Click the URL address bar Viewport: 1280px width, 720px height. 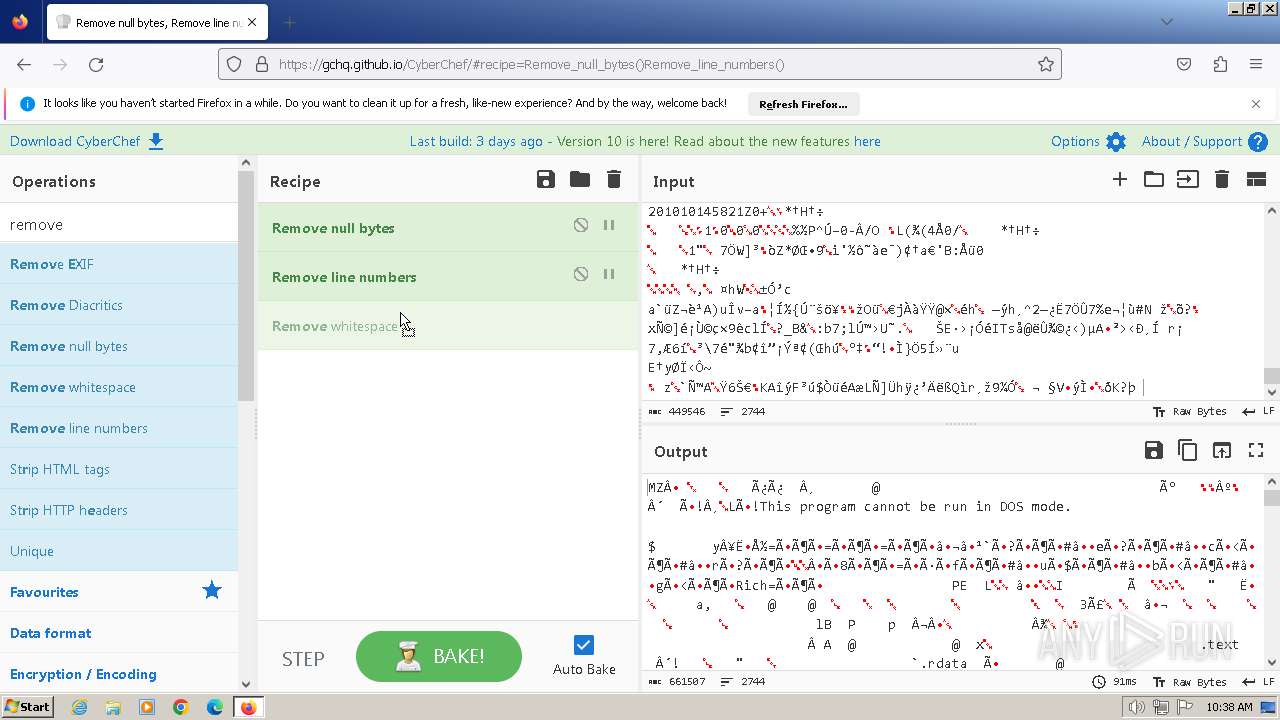[x=640, y=64]
